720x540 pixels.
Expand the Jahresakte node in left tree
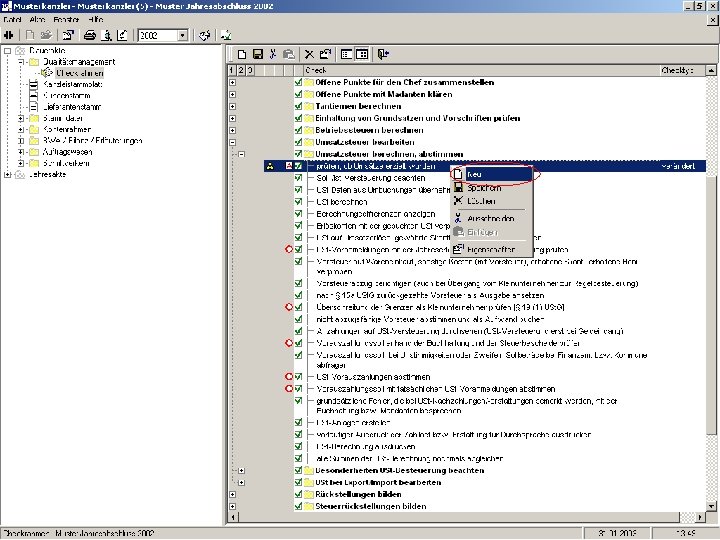click(7, 174)
